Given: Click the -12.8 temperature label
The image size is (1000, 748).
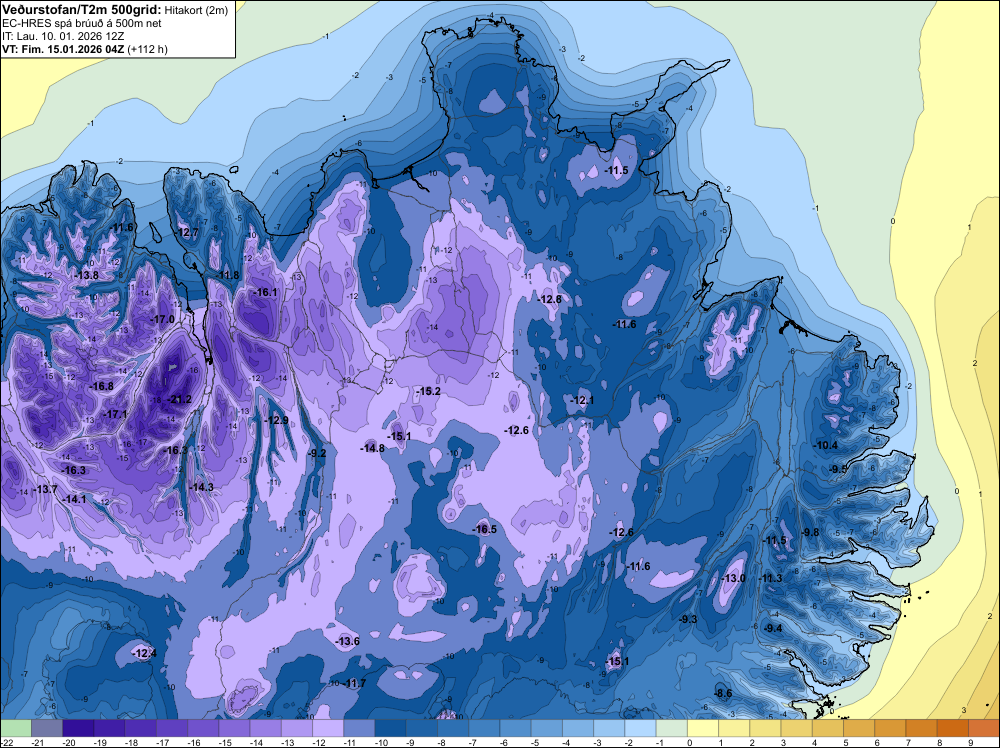Looking at the screenshot, I should (x=550, y=299).
